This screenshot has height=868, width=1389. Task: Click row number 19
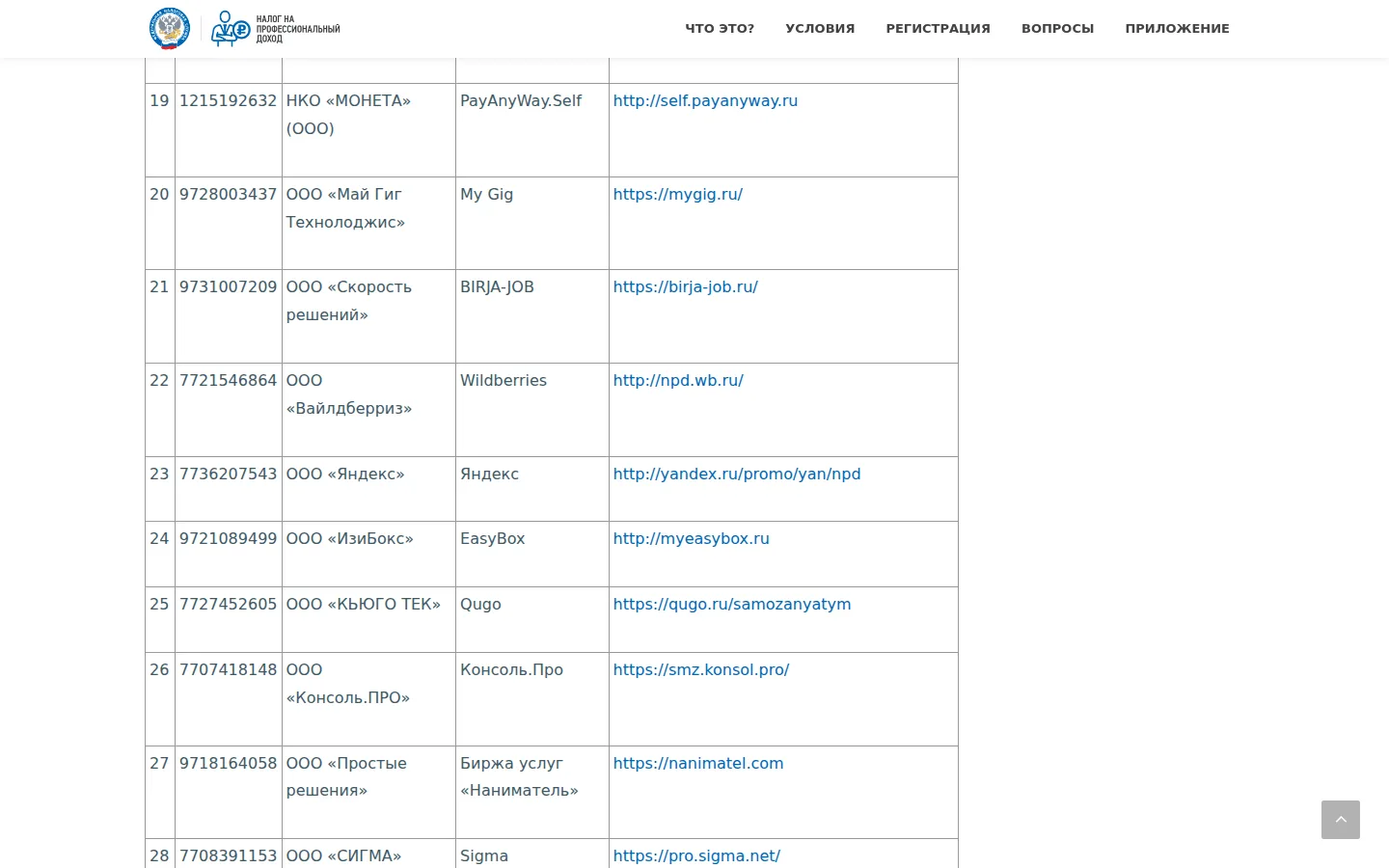coord(159,100)
